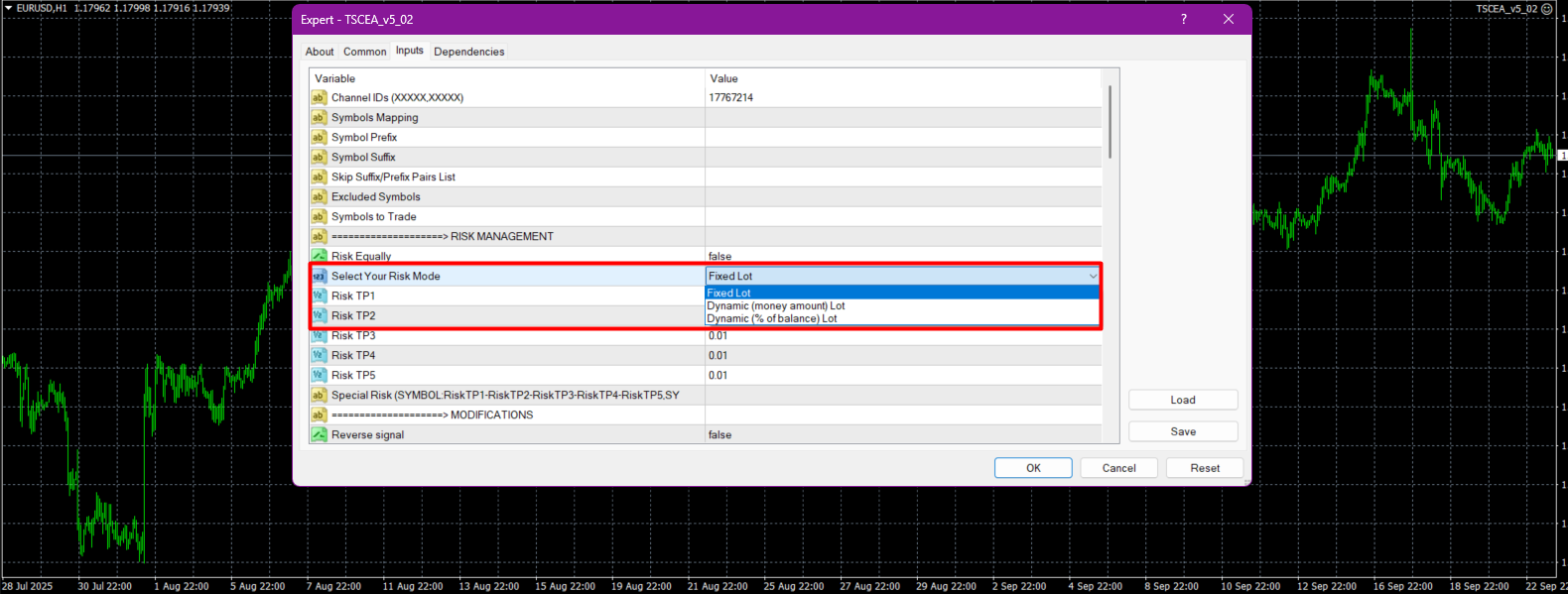Click the enum icon beside Select Your Risk Mode
The image size is (1568, 594).
coord(319,276)
